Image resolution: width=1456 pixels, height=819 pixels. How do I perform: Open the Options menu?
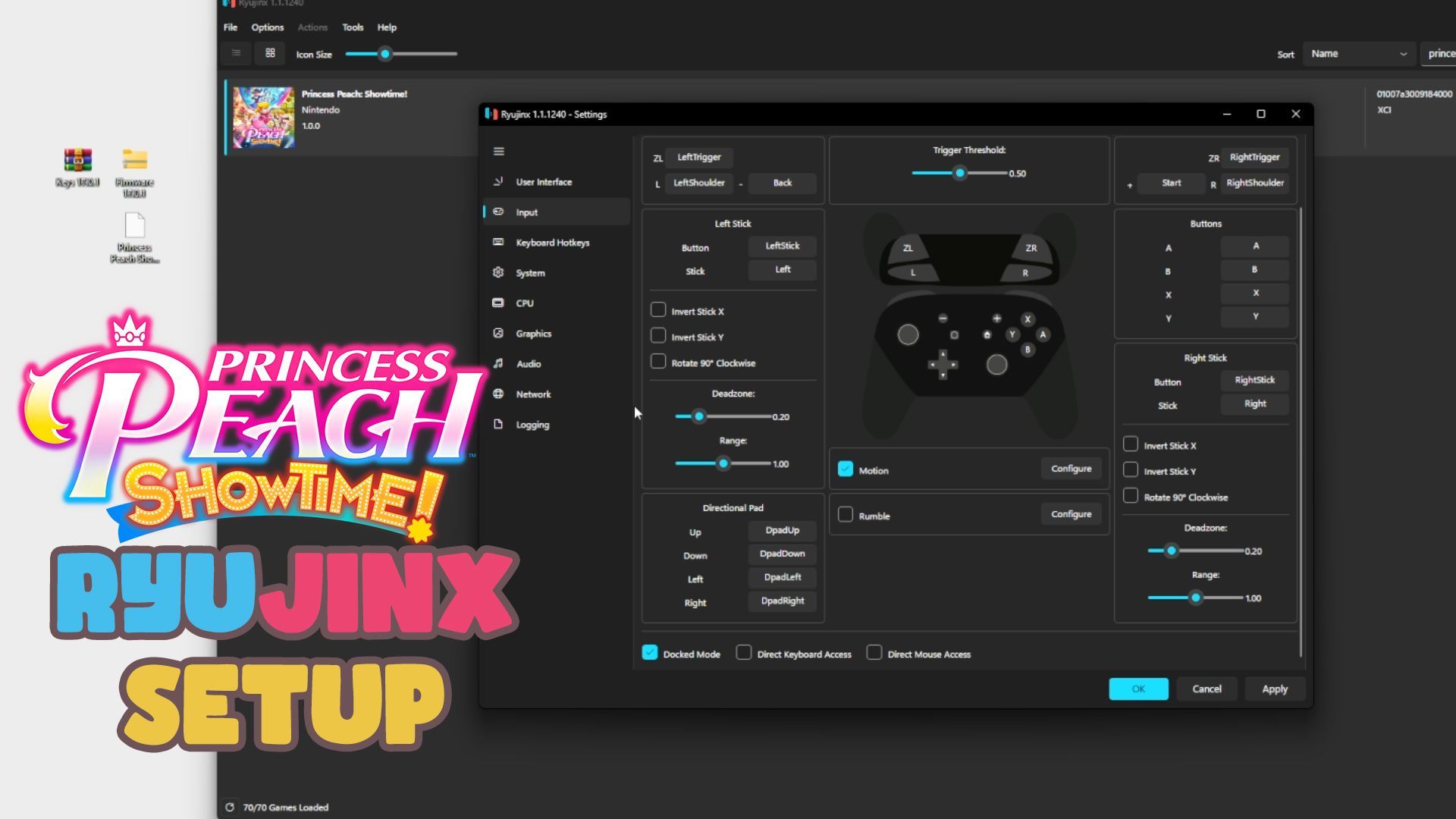(x=268, y=27)
